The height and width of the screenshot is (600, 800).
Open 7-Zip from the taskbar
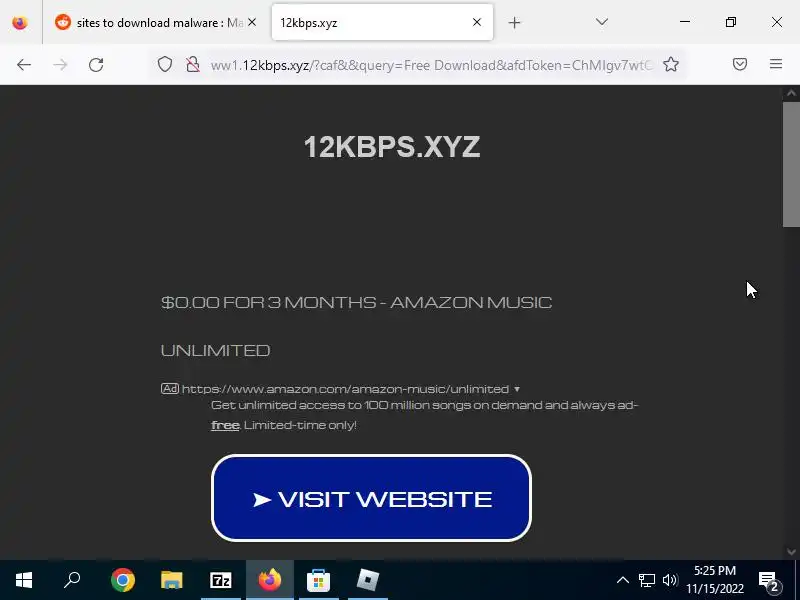(220, 580)
